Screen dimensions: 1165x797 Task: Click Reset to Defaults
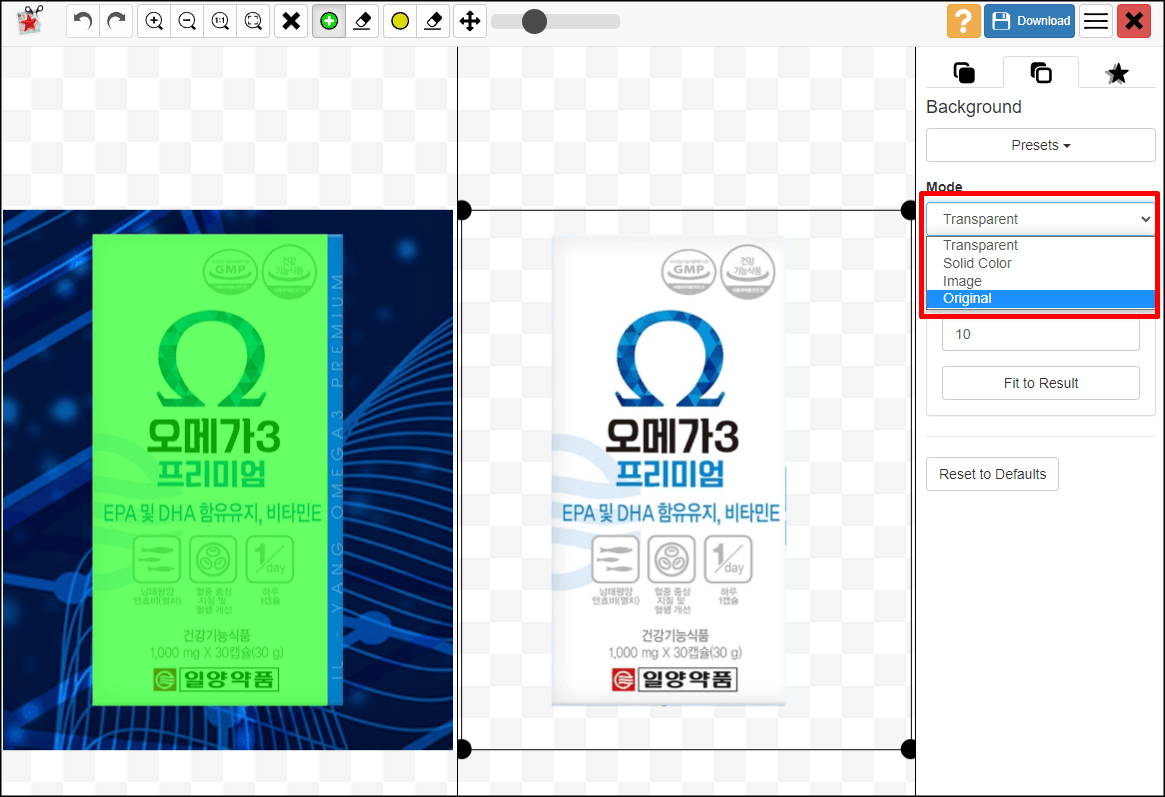click(x=992, y=474)
